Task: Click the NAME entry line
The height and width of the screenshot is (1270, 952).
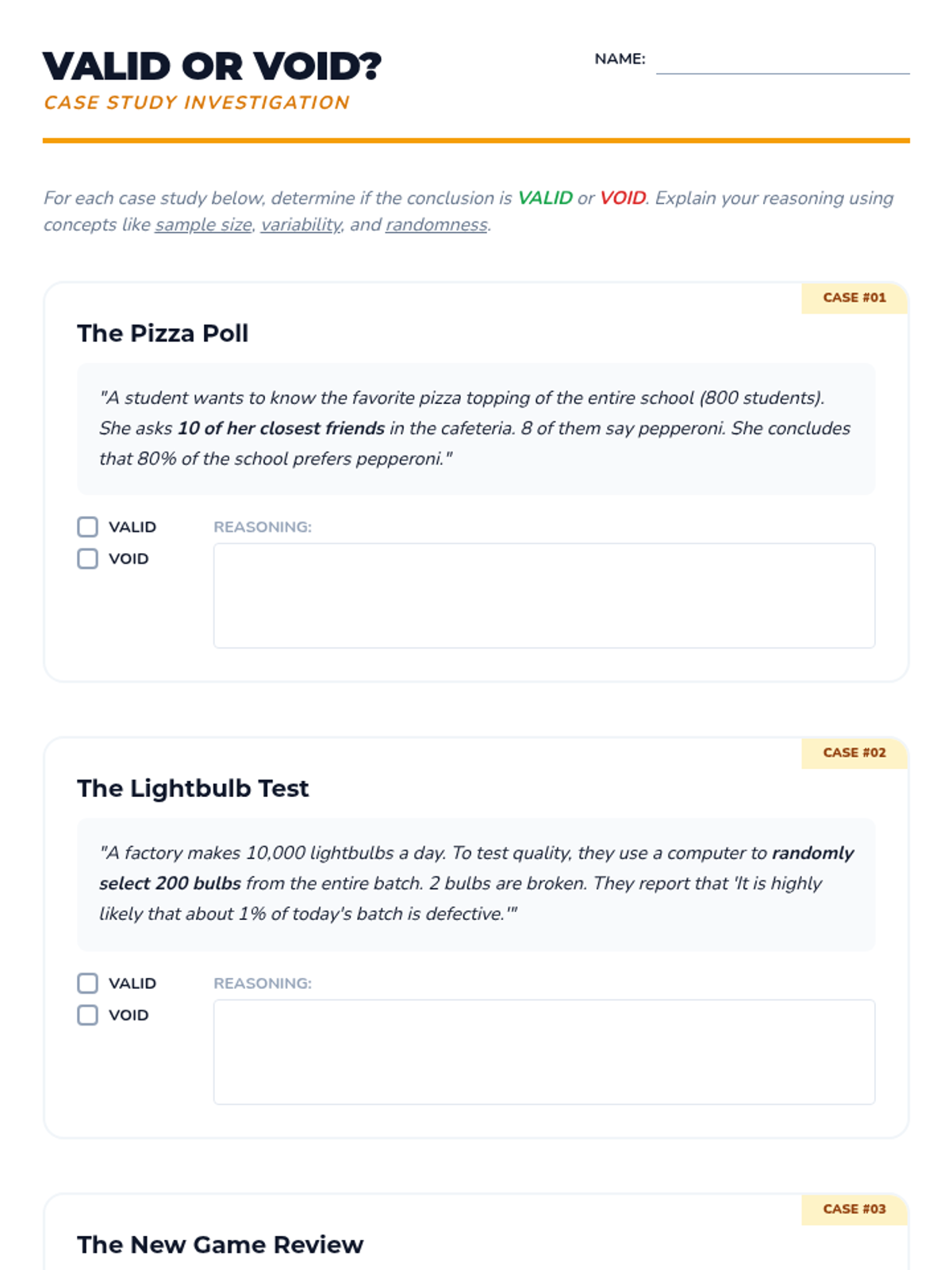Action: point(782,62)
